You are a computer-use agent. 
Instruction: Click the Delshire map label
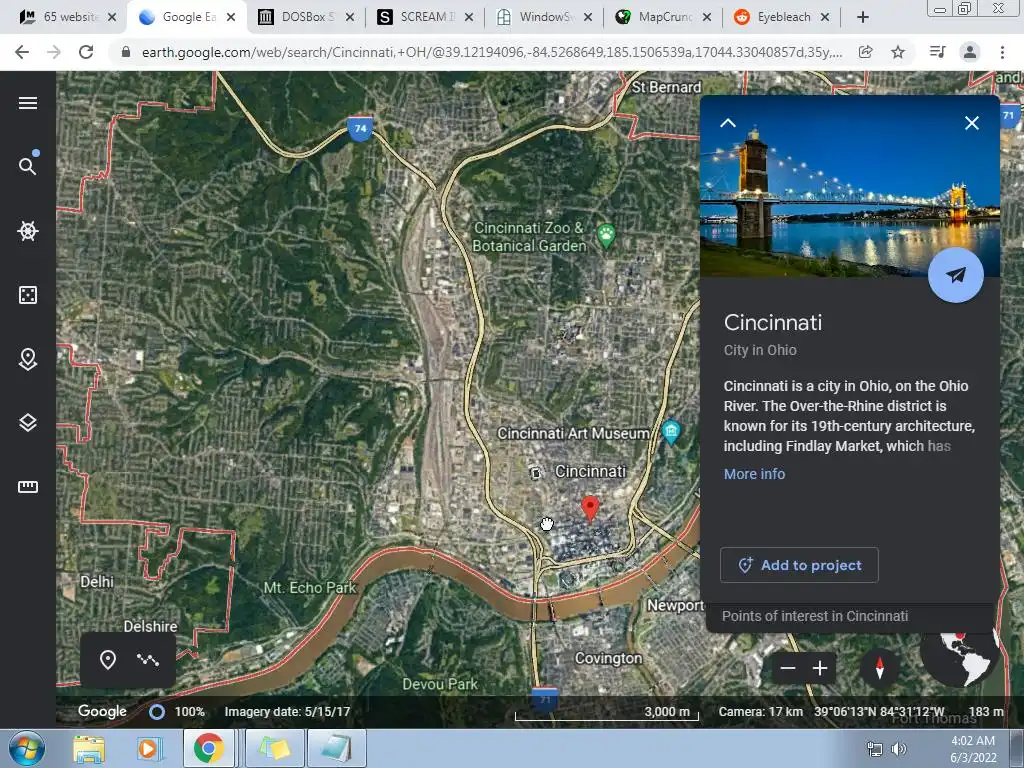pos(150,626)
